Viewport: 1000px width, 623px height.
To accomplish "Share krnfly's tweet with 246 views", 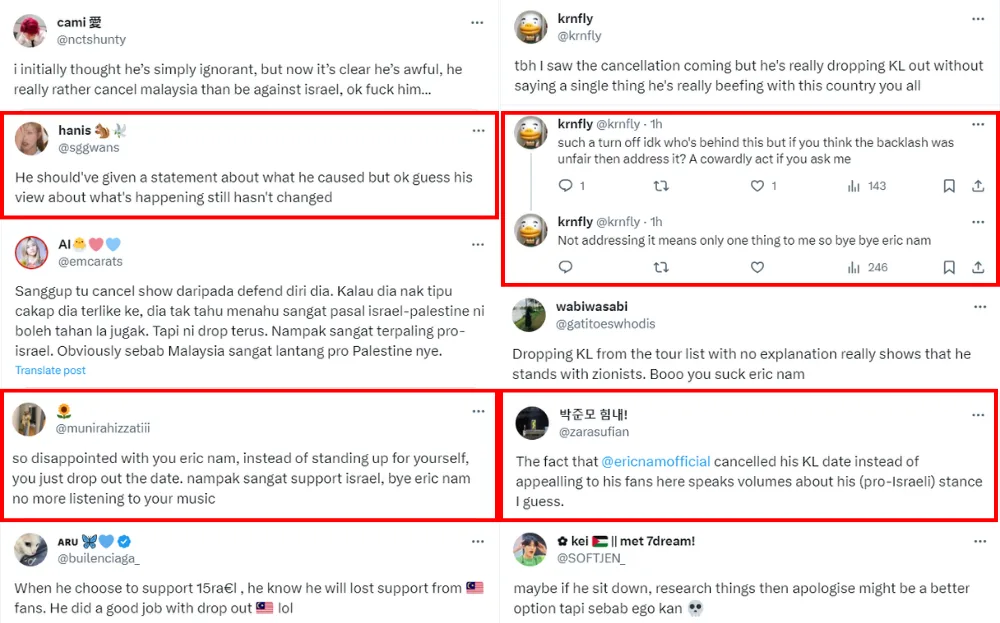I will point(978,267).
